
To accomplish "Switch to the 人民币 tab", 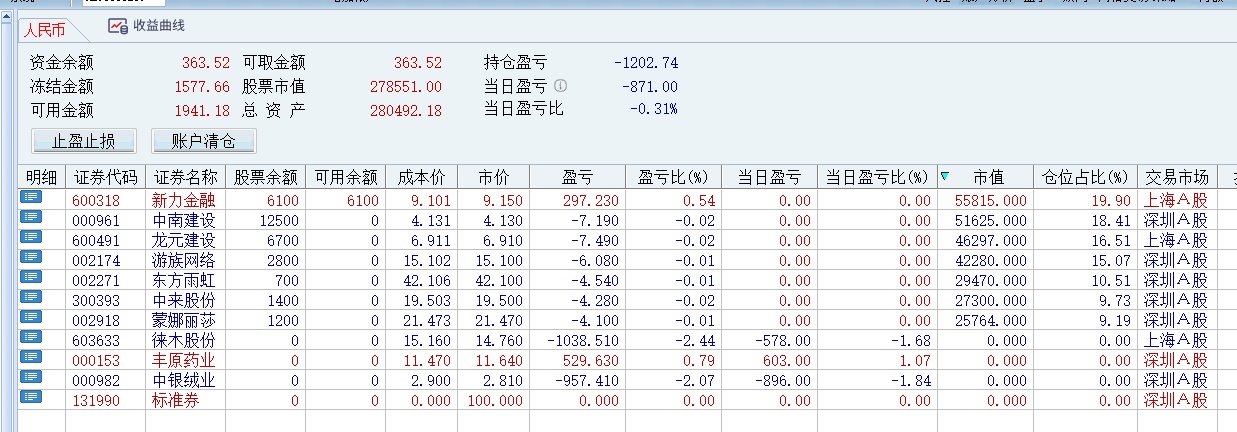I will 45,29.
